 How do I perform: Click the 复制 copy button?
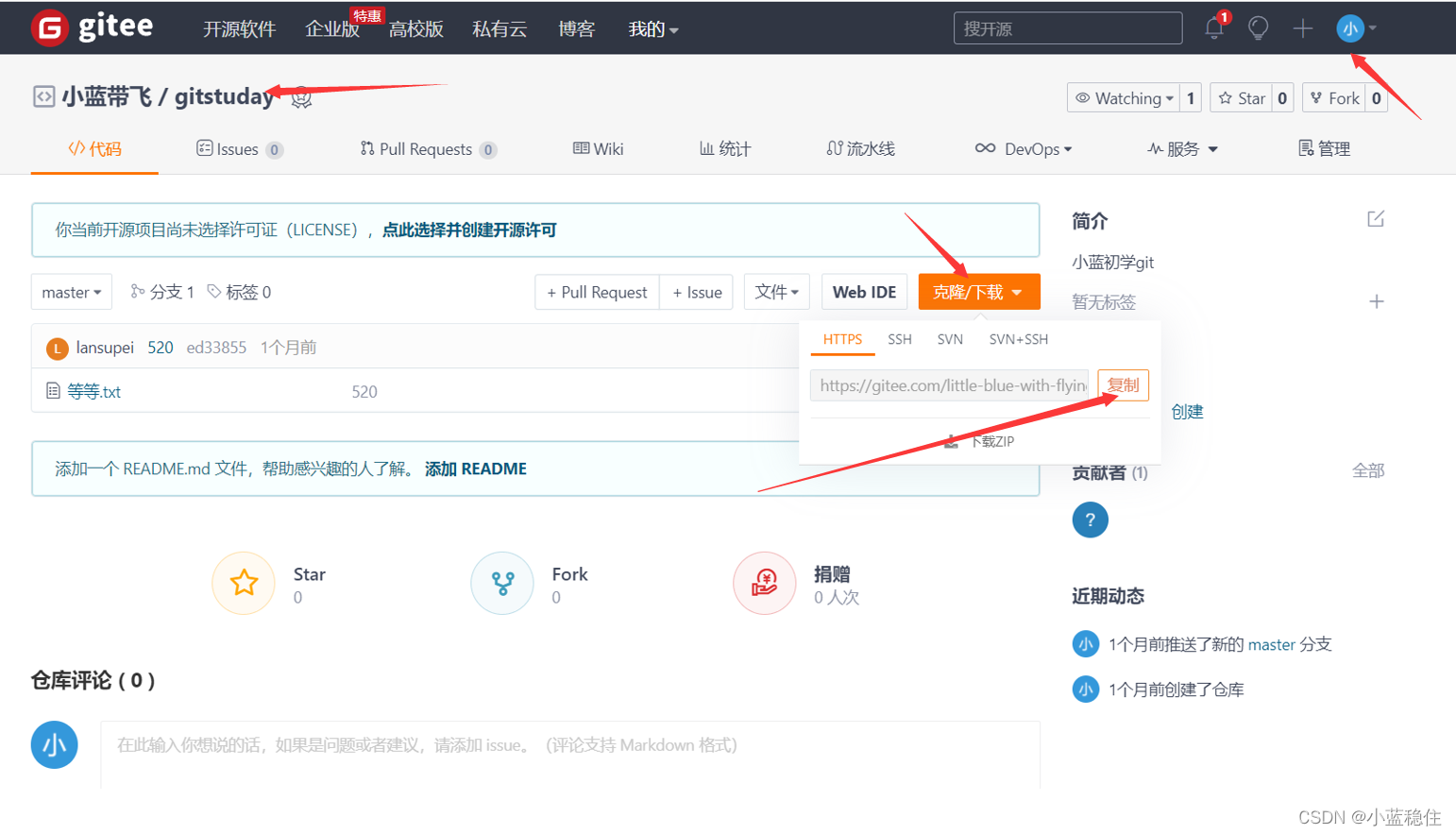1123,385
